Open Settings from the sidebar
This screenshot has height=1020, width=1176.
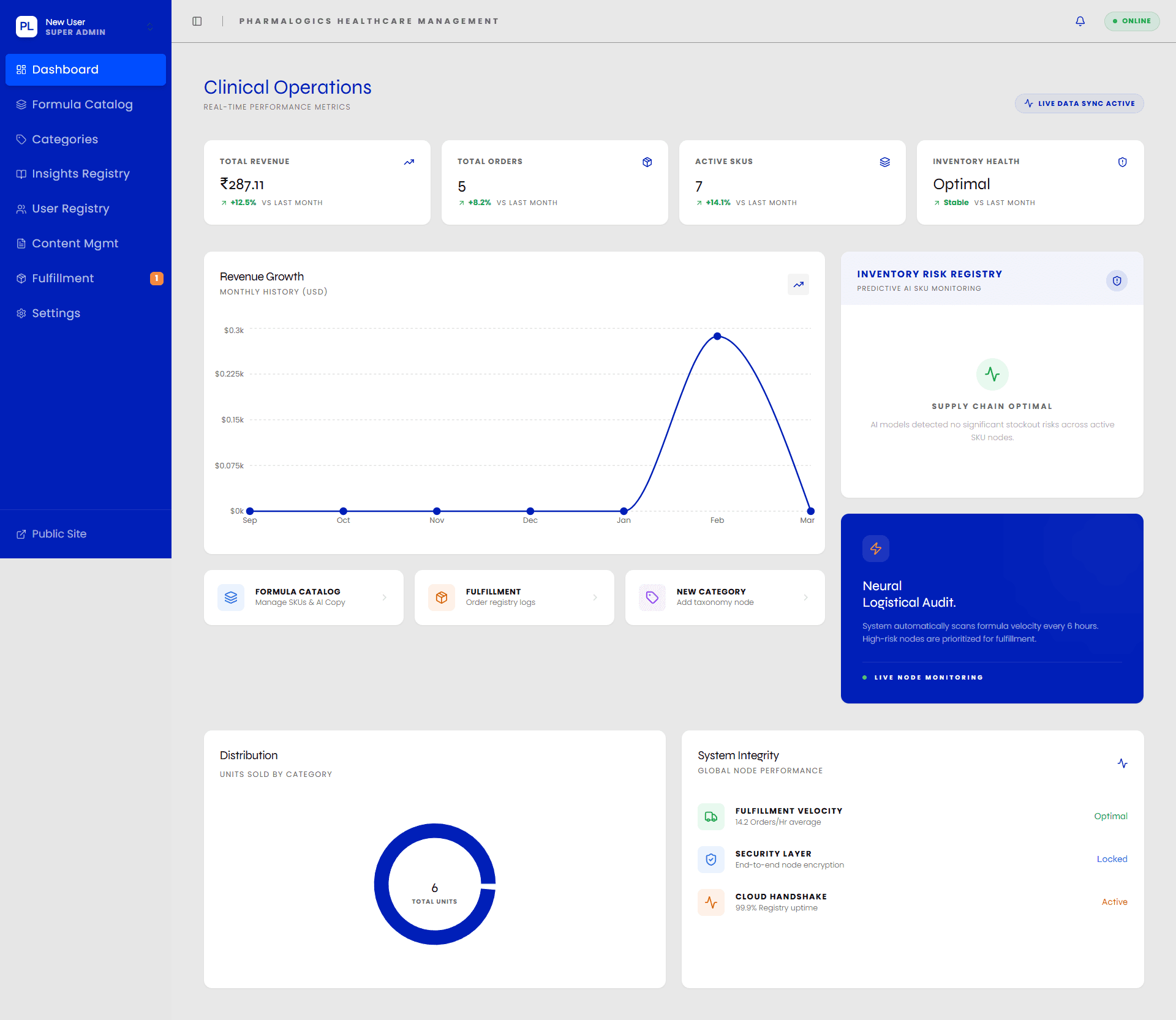(86, 313)
